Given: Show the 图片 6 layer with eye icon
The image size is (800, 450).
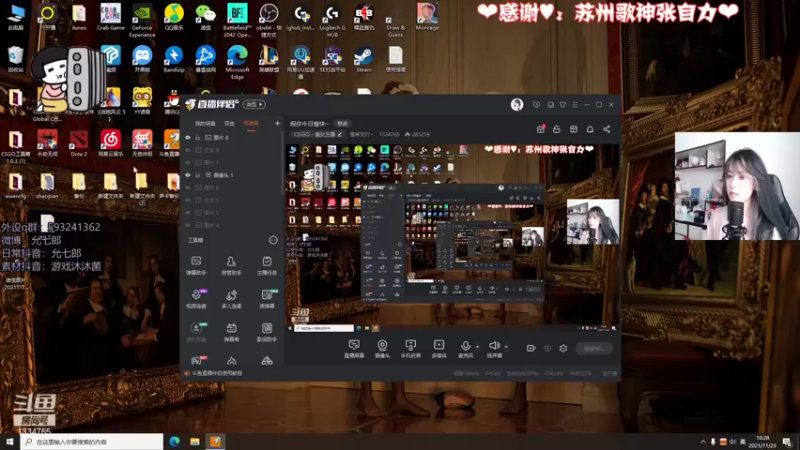Looking at the screenshot, I should click(x=188, y=187).
